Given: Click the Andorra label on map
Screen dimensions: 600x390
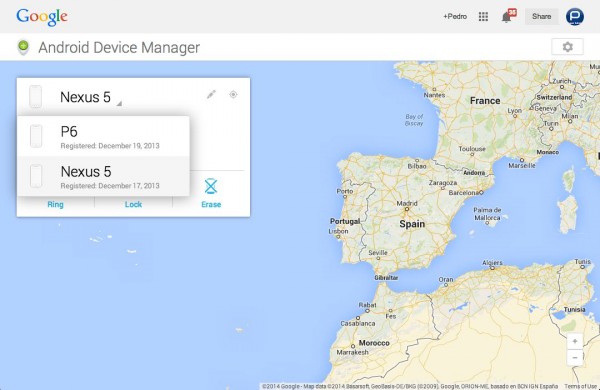Looking at the screenshot, I should (474, 173).
